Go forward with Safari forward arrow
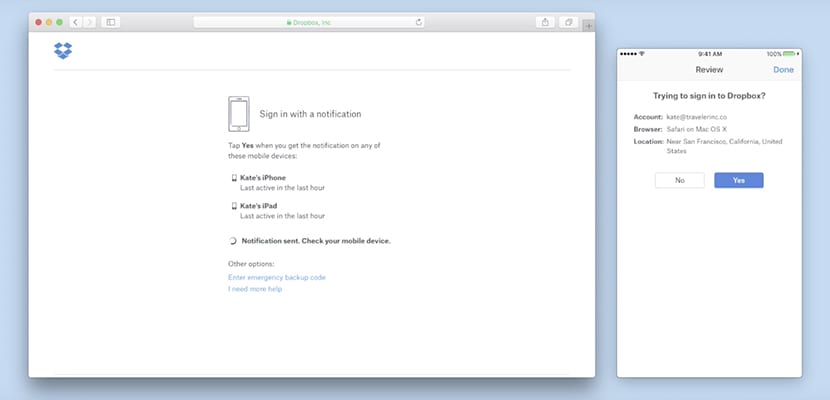 (89, 22)
